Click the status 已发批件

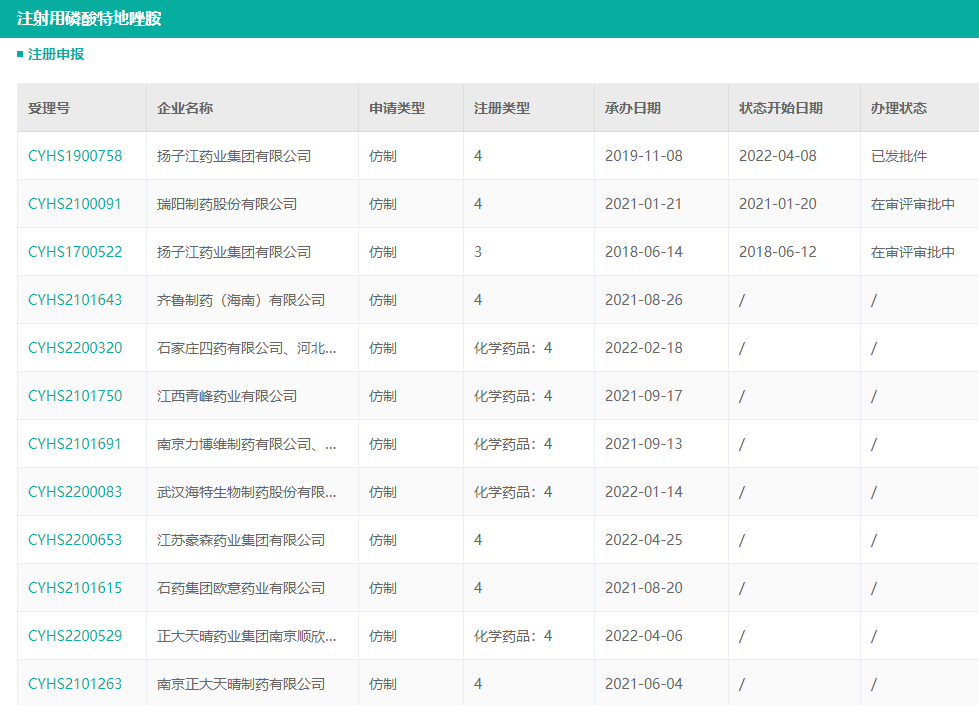pos(899,156)
